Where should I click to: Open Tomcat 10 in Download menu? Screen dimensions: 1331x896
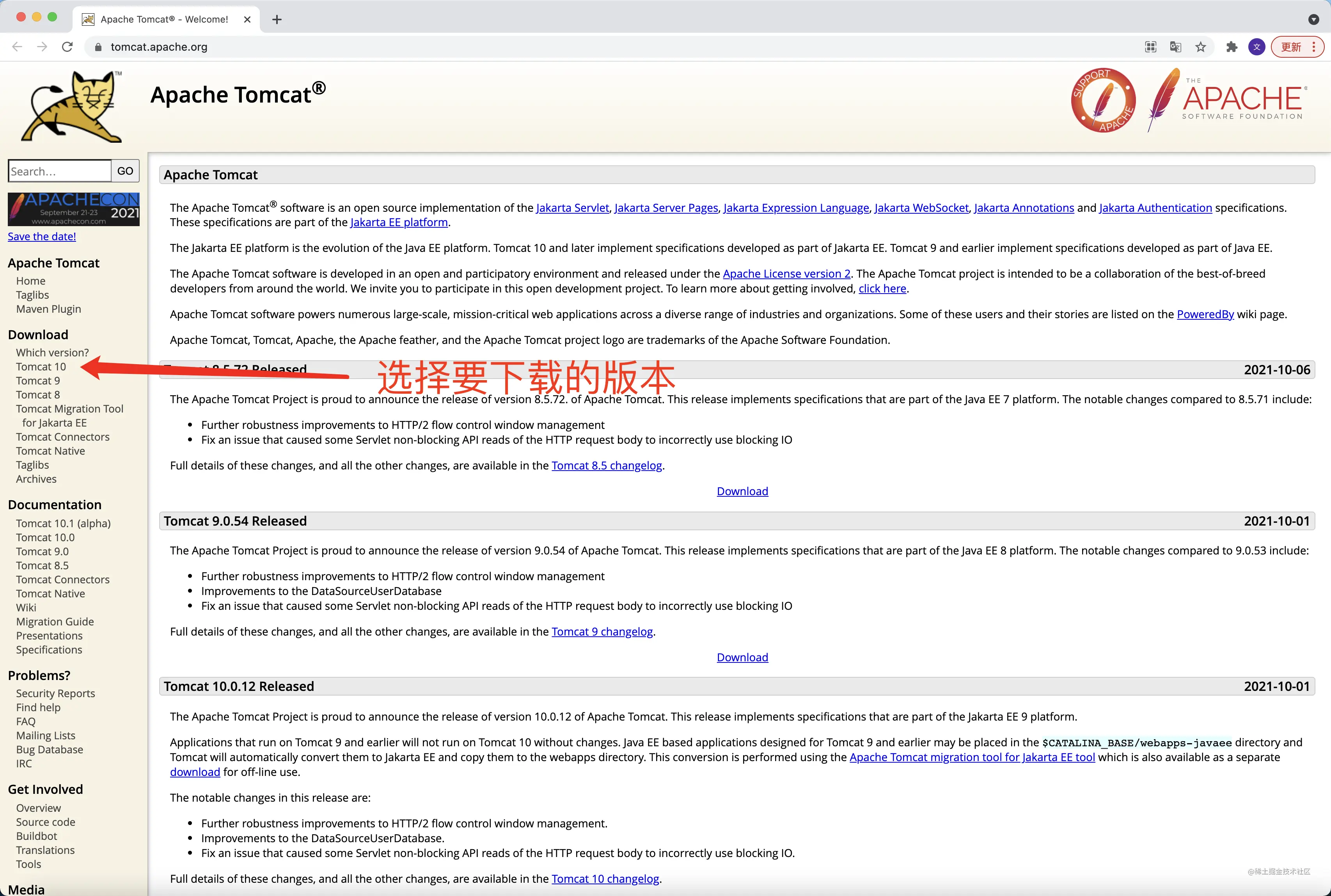pos(41,367)
